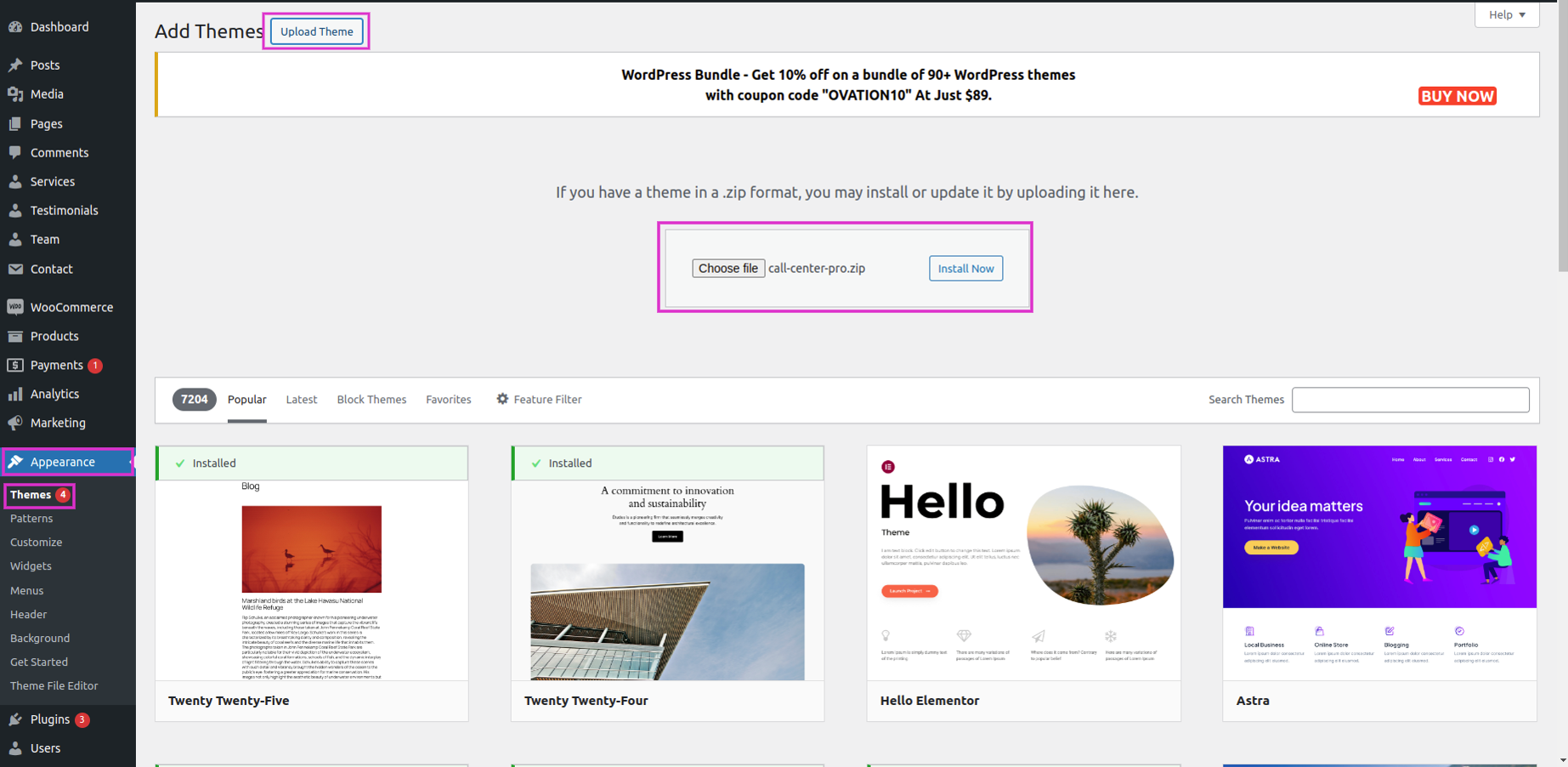Image resolution: width=1568 pixels, height=767 pixels.
Task: Open the Header submenu item
Action: (28, 615)
